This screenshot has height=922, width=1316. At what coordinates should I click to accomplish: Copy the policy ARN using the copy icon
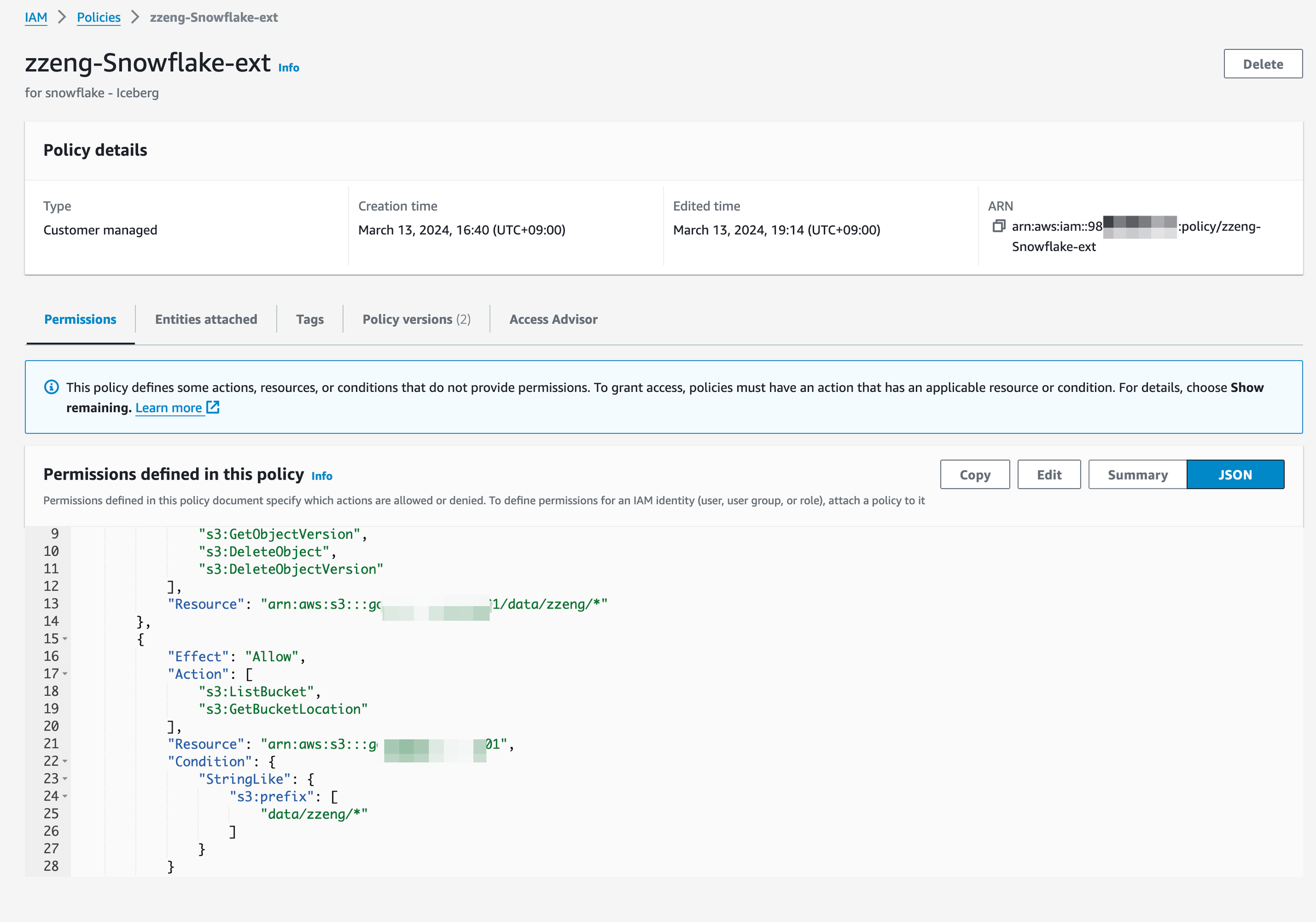point(999,227)
